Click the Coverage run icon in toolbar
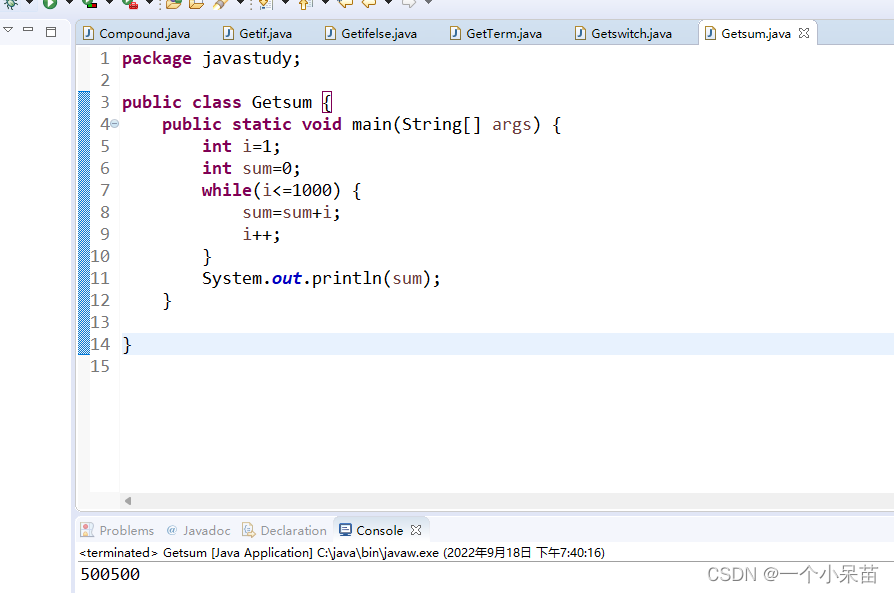Viewport: 894px width, 593px height. point(89,4)
